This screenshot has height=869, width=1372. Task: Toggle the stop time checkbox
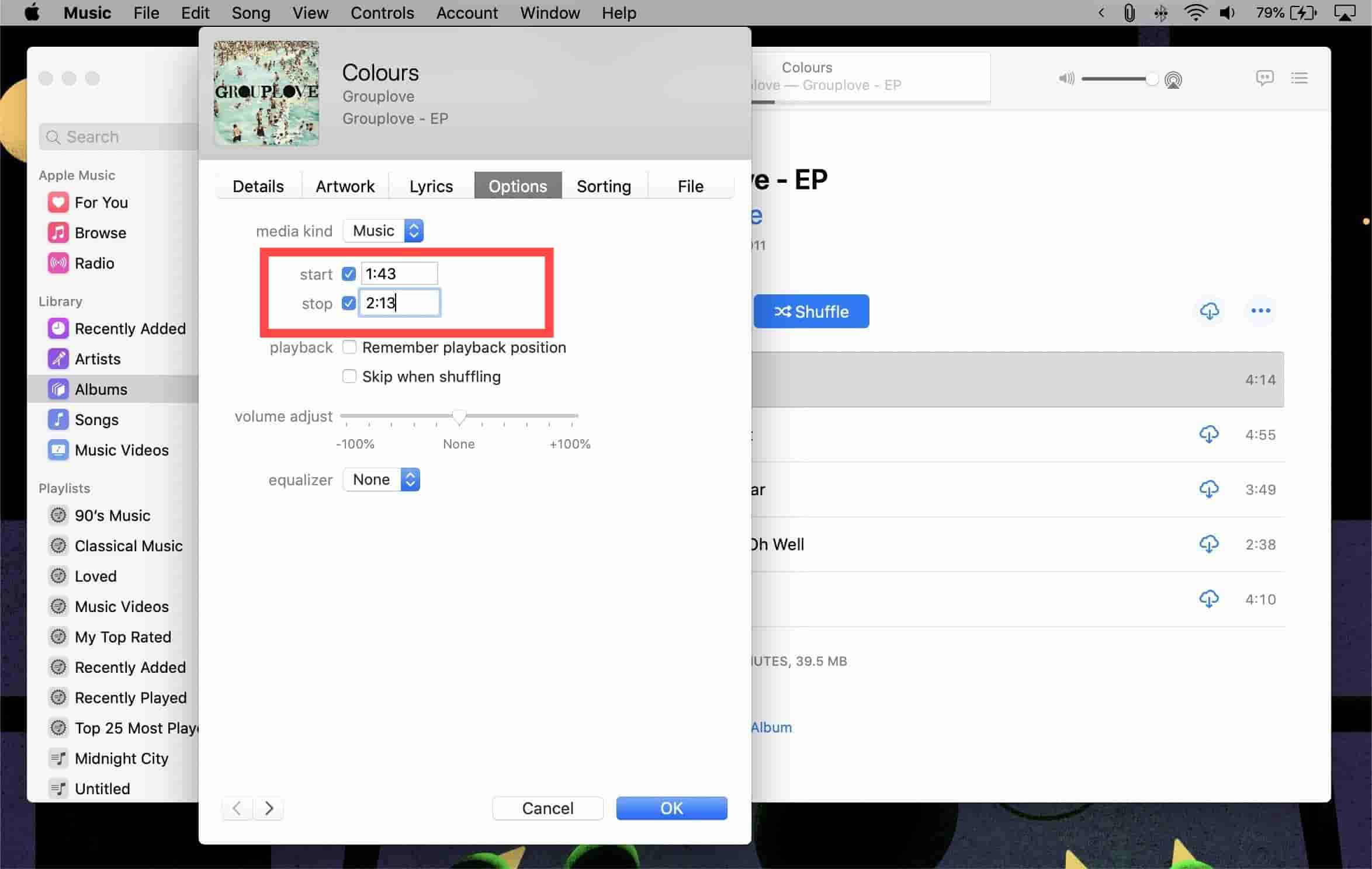(349, 303)
